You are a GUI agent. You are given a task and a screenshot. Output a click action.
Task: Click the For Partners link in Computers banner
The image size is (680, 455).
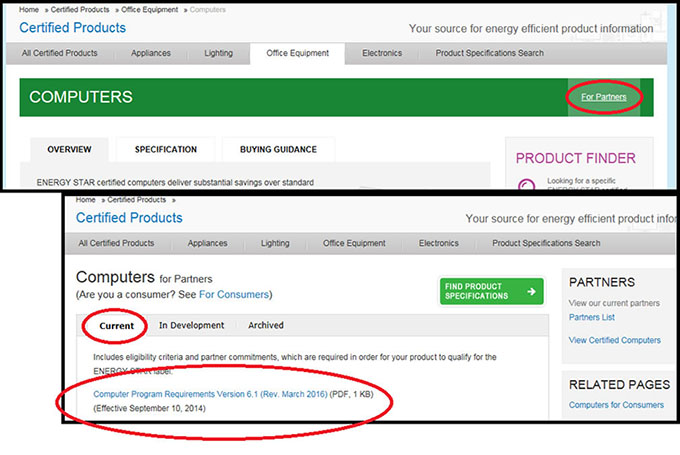tap(604, 97)
